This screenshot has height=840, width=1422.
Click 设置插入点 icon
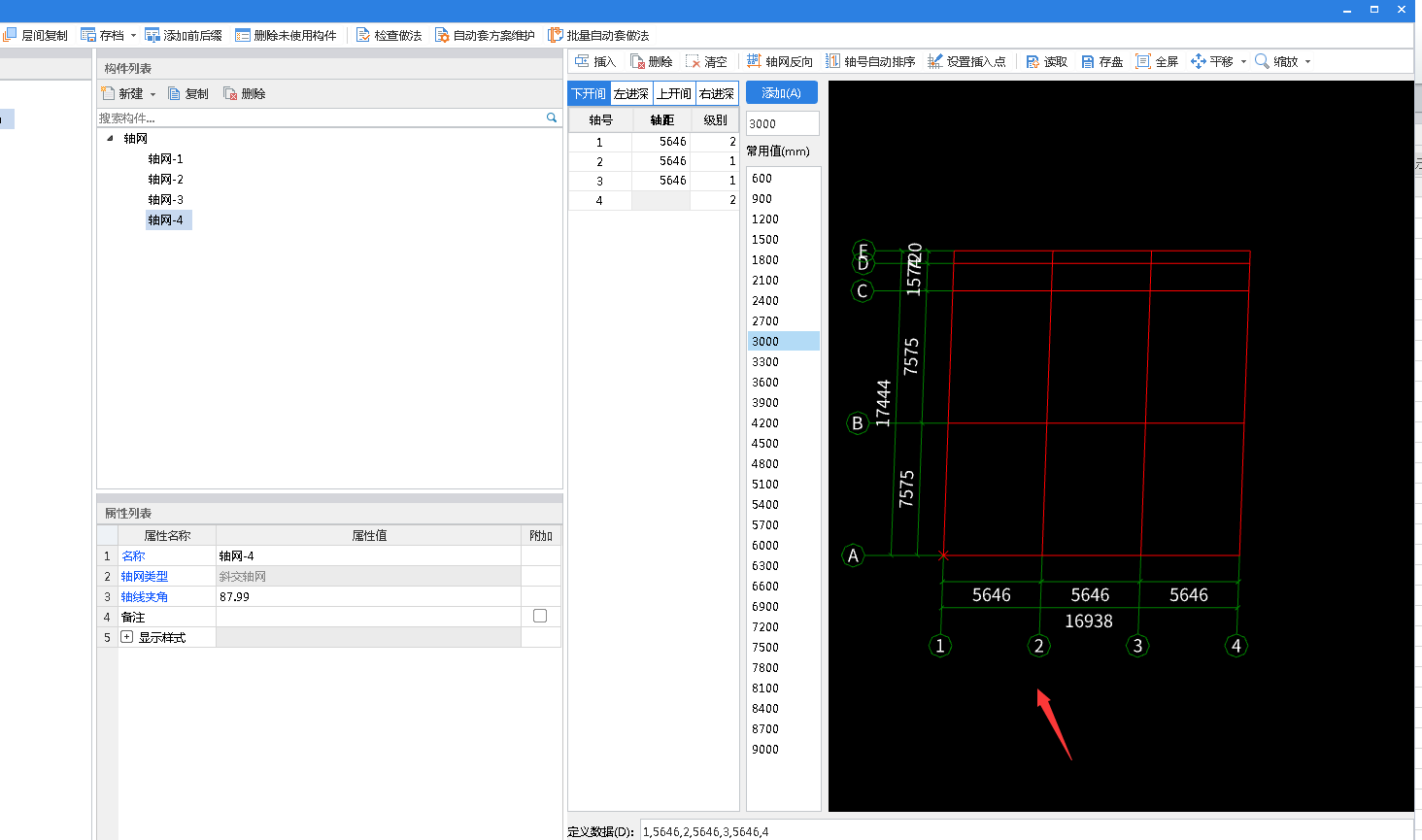click(x=935, y=61)
